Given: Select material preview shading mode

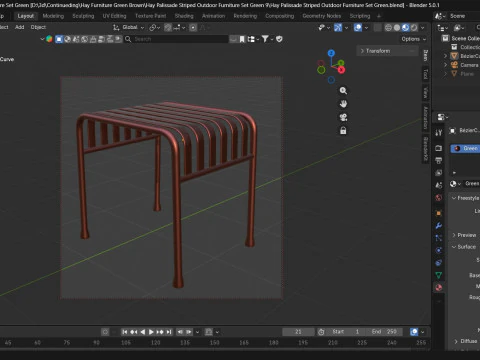Looking at the screenshot, I should (x=405, y=28).
